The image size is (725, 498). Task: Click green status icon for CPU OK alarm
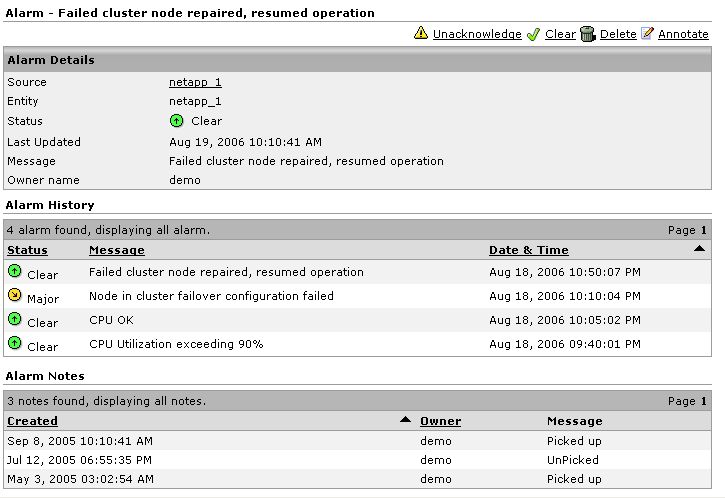click(14, 319)
